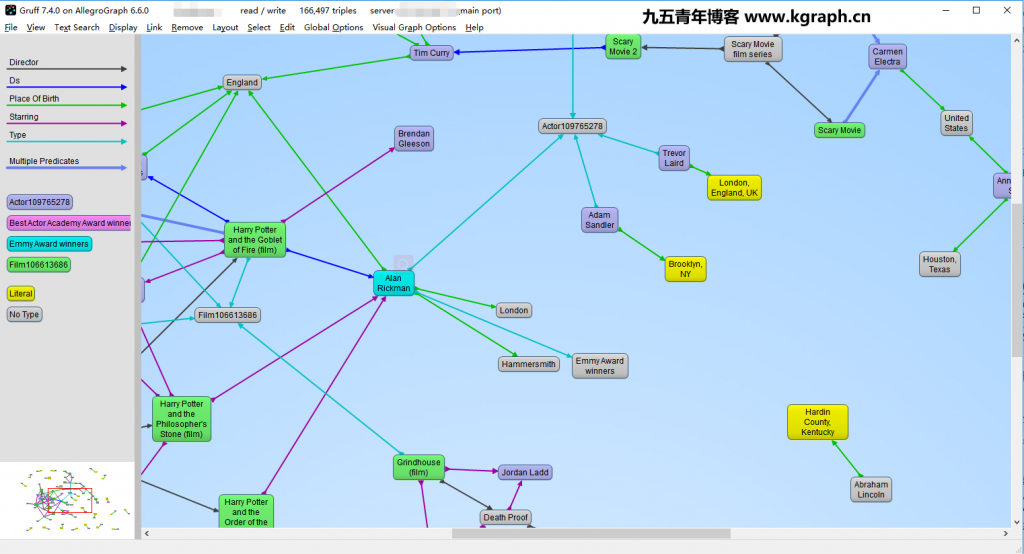Screen dimensions: 1024x554
Task: Open the Text Search menu
Action: (x=76, y=27)
